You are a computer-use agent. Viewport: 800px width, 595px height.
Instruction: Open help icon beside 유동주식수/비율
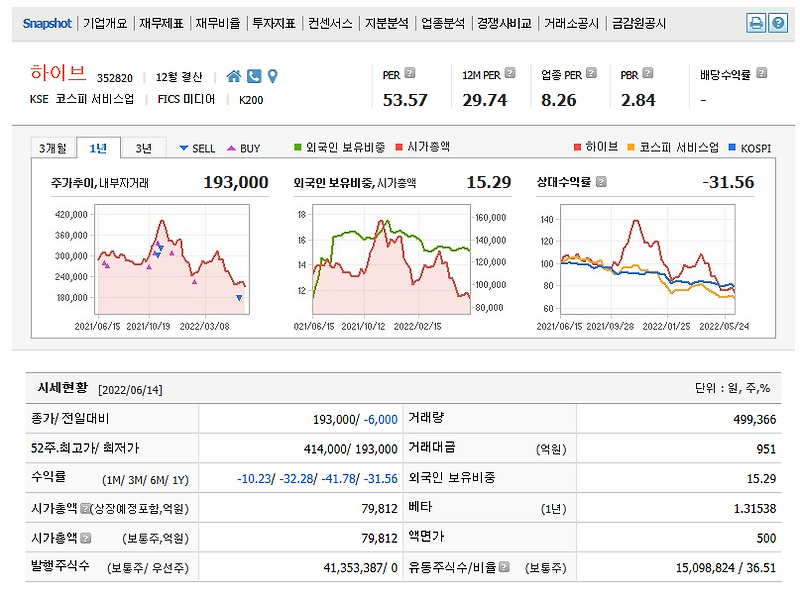(x=504, y=567)
